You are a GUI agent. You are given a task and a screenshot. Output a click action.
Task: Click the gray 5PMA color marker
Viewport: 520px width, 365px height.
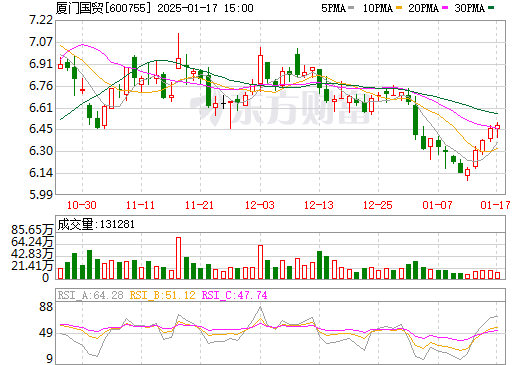coord(351,8)
